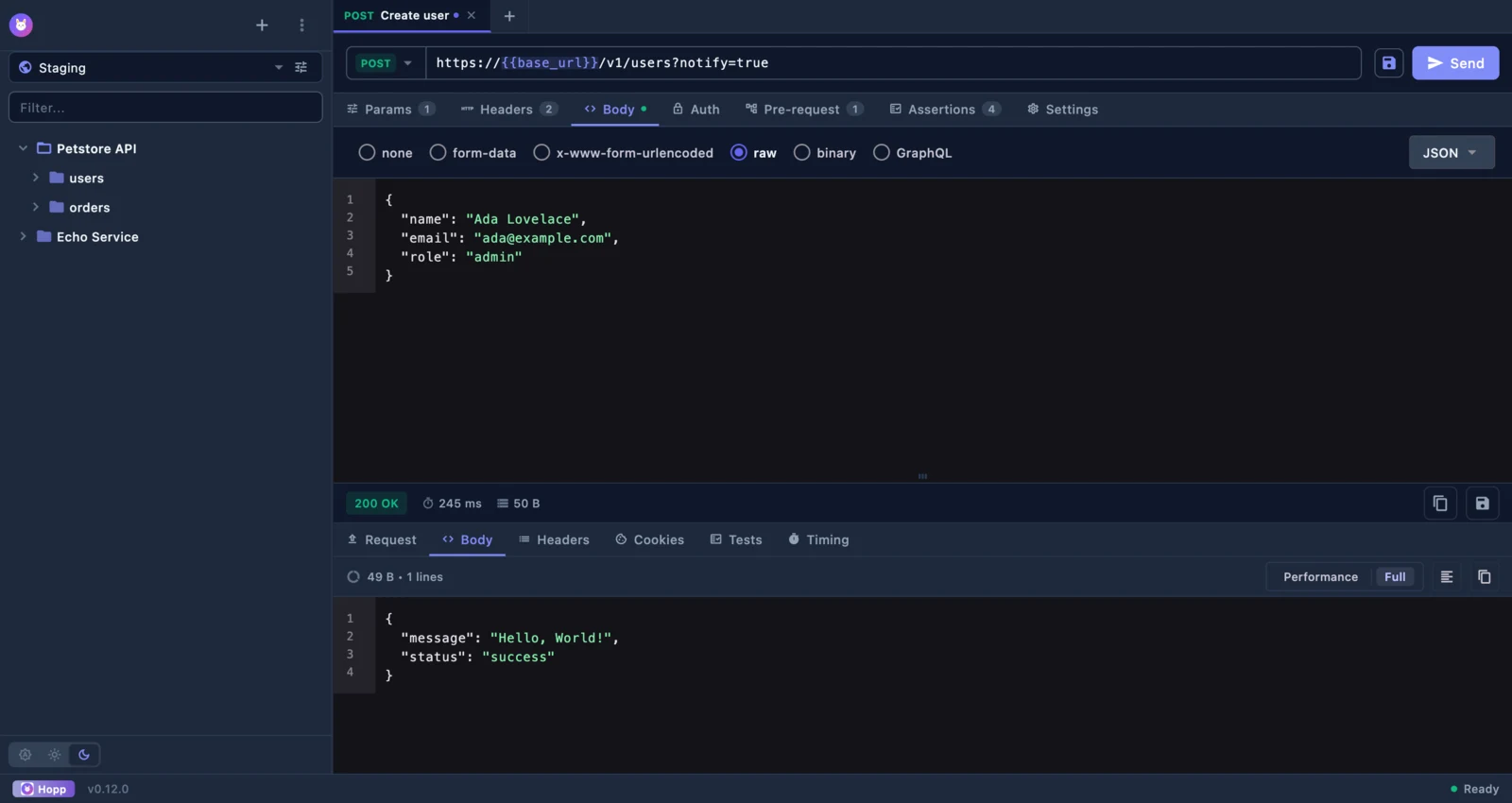Click the request/response pane divider handle
Screen dimensions: 1512x803
pos(922,476)
